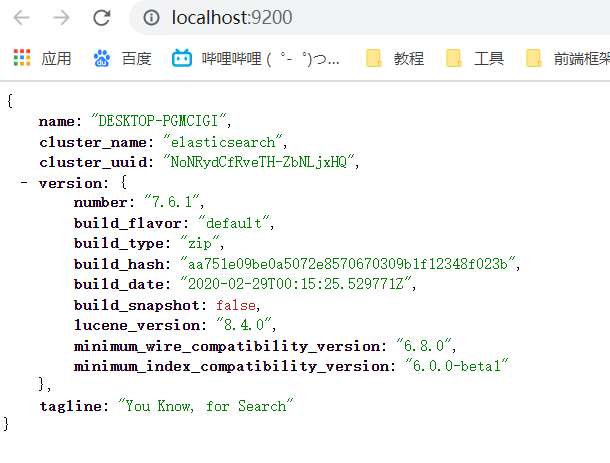Open the 应用 apps grid shortcut
This screenshot has width=610, height=463.
[42, 58]
